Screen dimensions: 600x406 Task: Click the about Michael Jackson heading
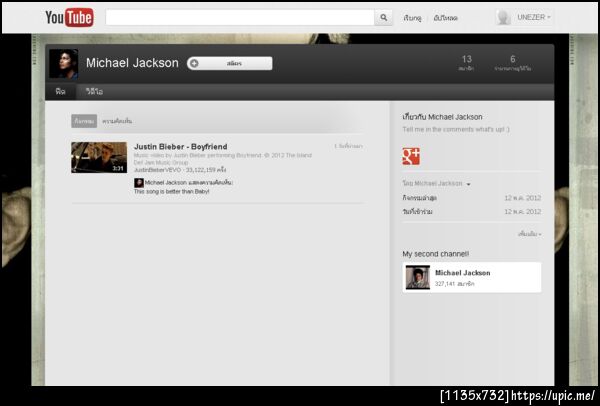coord(442,117)
